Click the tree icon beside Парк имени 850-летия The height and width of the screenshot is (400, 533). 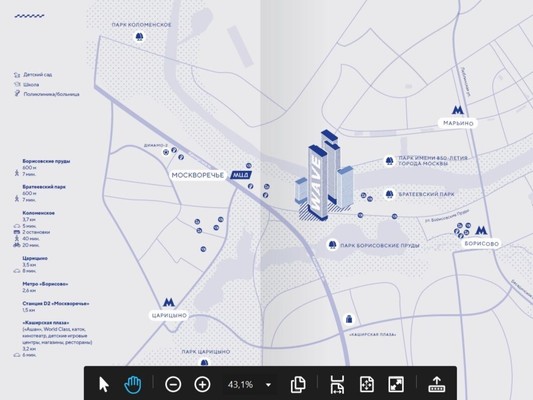(389, 160)
